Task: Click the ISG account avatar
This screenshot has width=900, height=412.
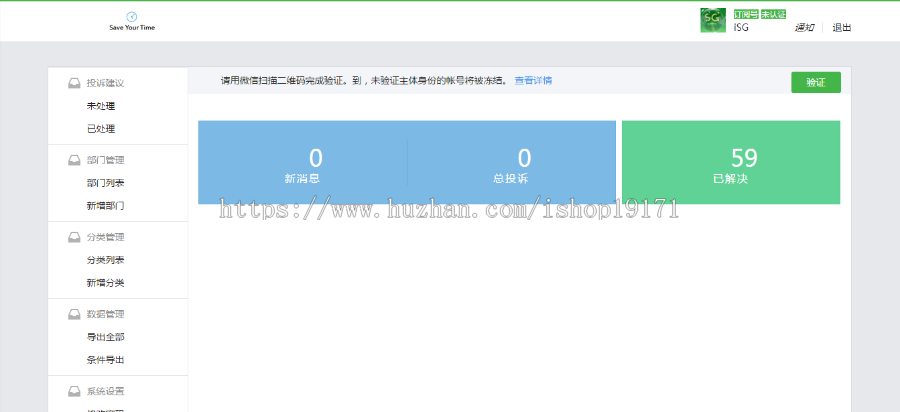Action: tap(713, 20)
